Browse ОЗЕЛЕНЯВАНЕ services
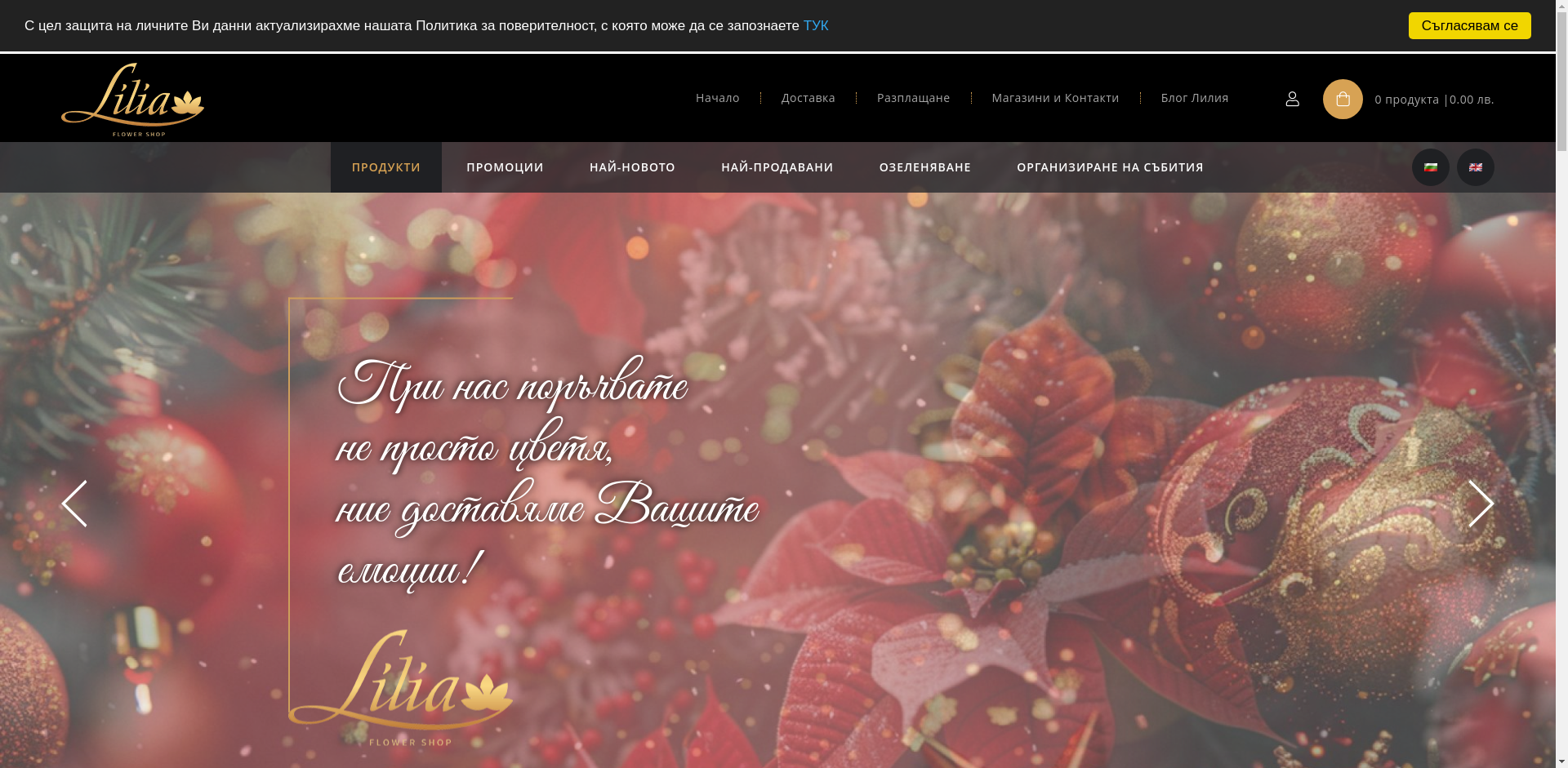 924,166
